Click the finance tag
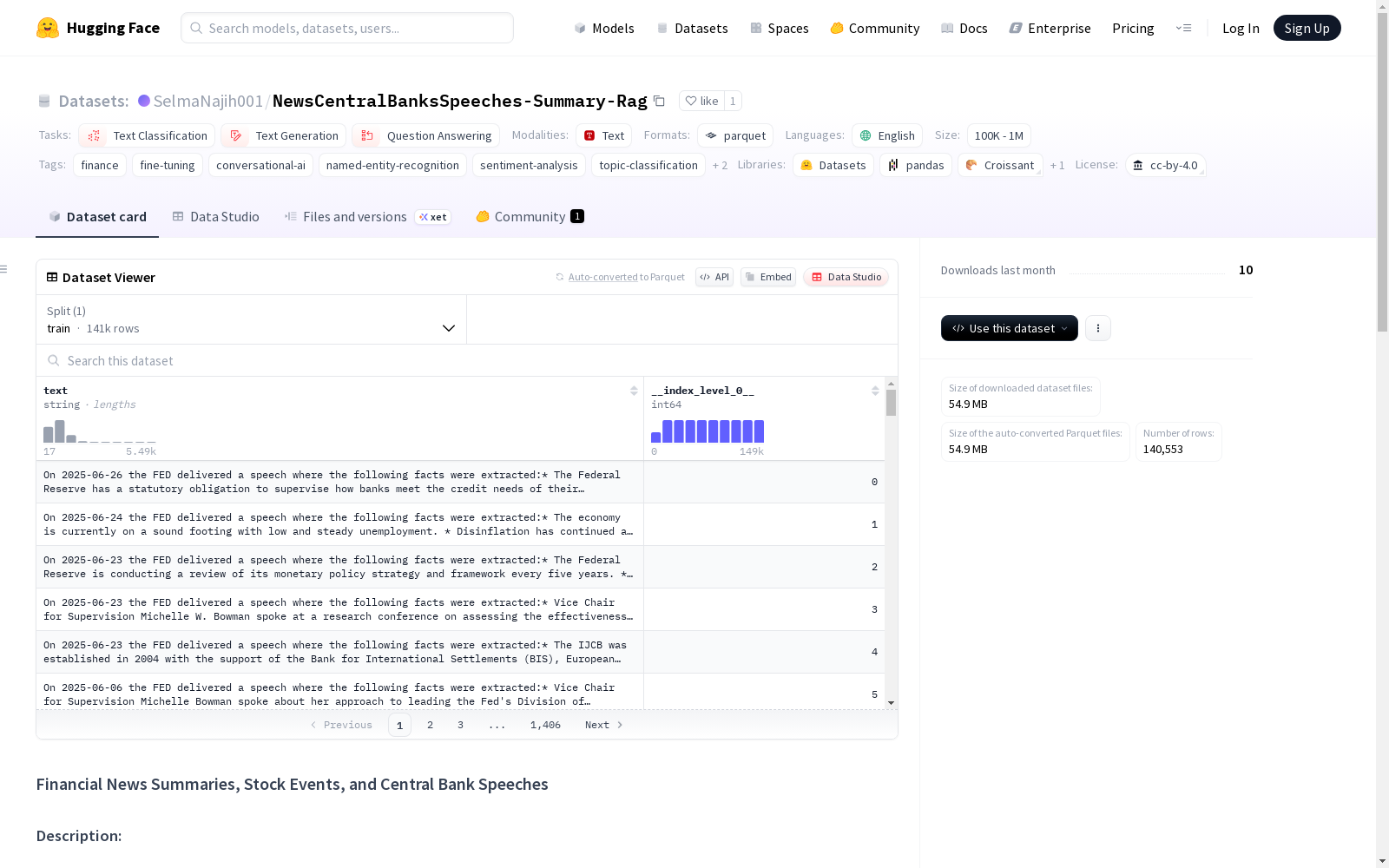Image resolution: width=1389 pixels, height=868 pixels. [100, 165]
